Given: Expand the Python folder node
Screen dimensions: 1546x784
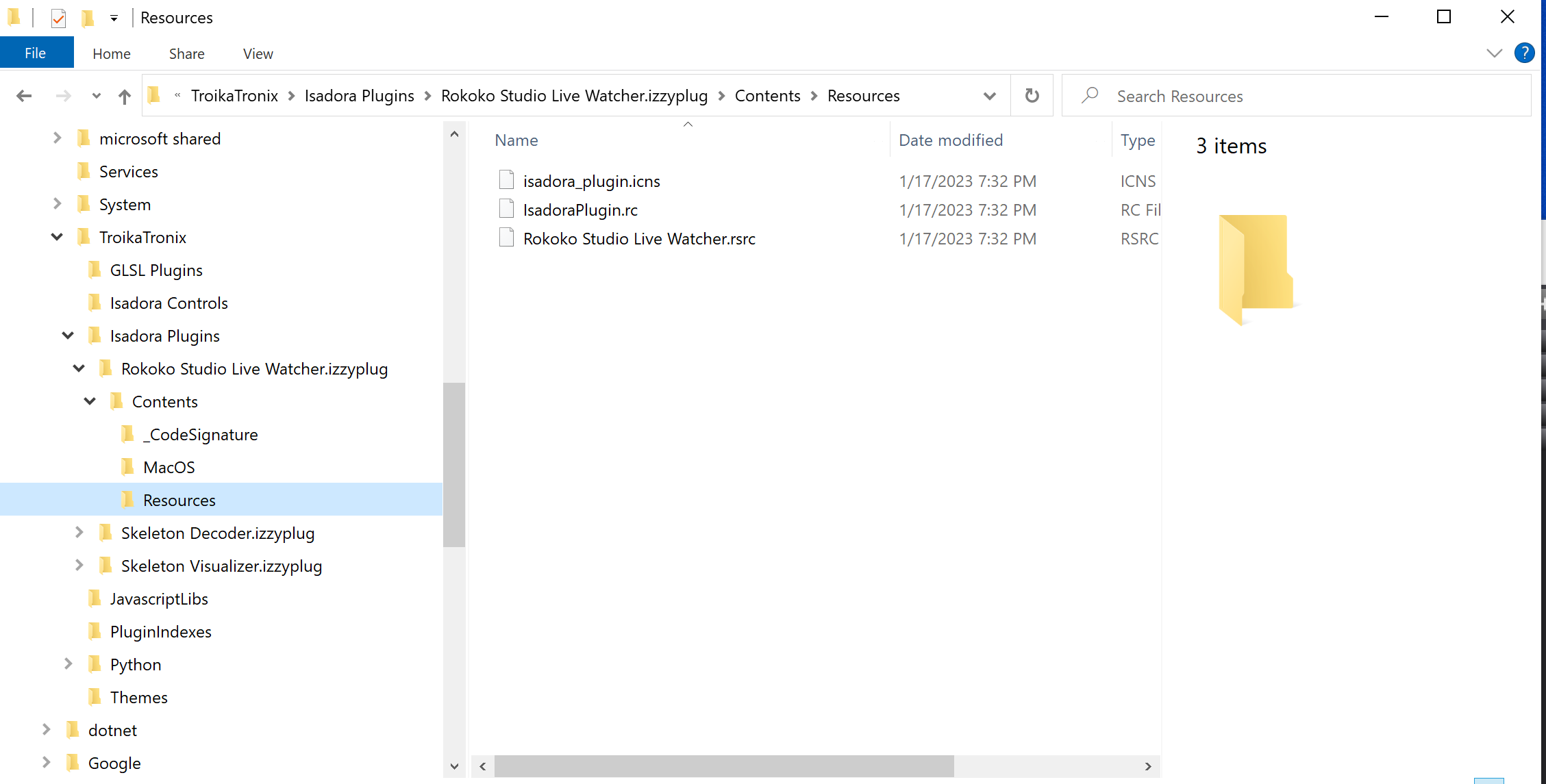Looking at the screenshot, I should point(68,664).
